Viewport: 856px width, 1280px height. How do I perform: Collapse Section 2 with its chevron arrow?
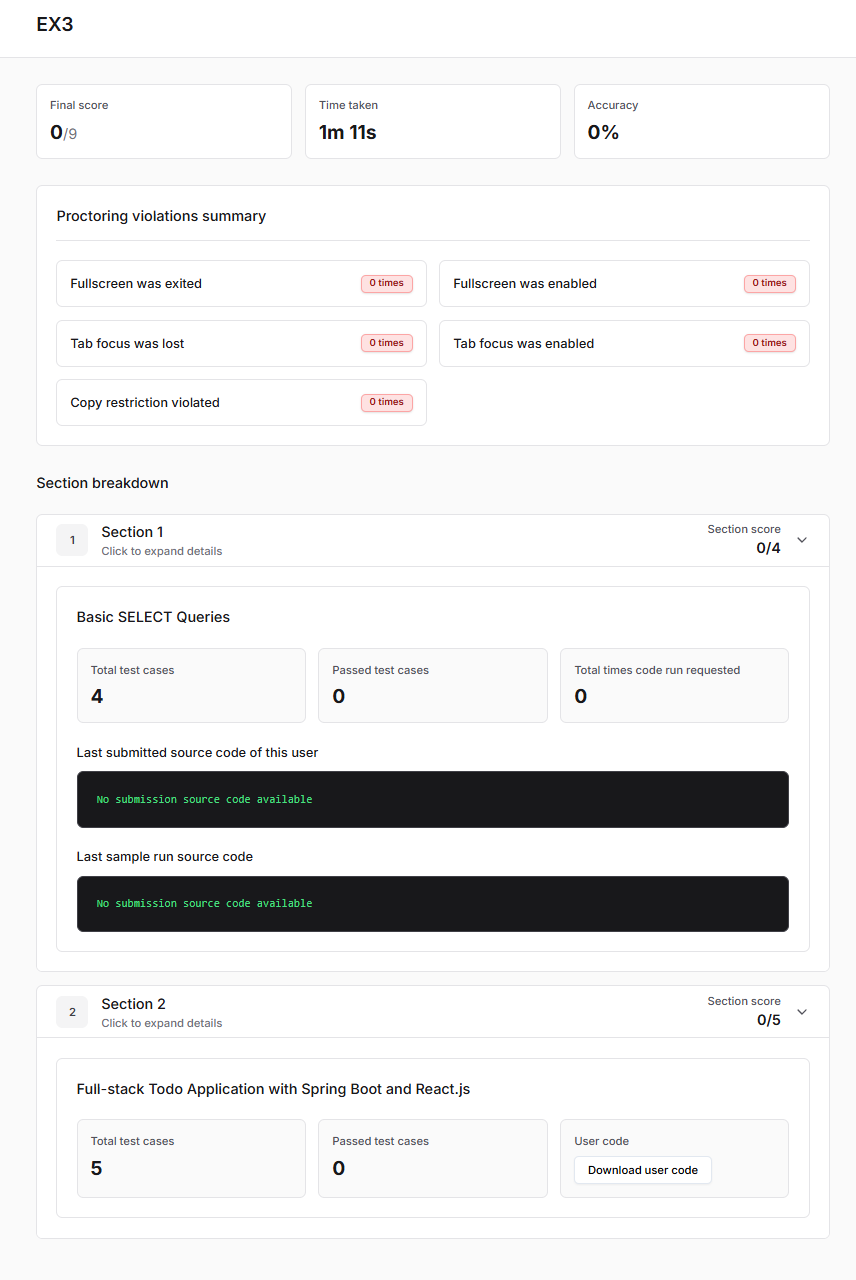pyautogui.click(x=801, y=1012)
